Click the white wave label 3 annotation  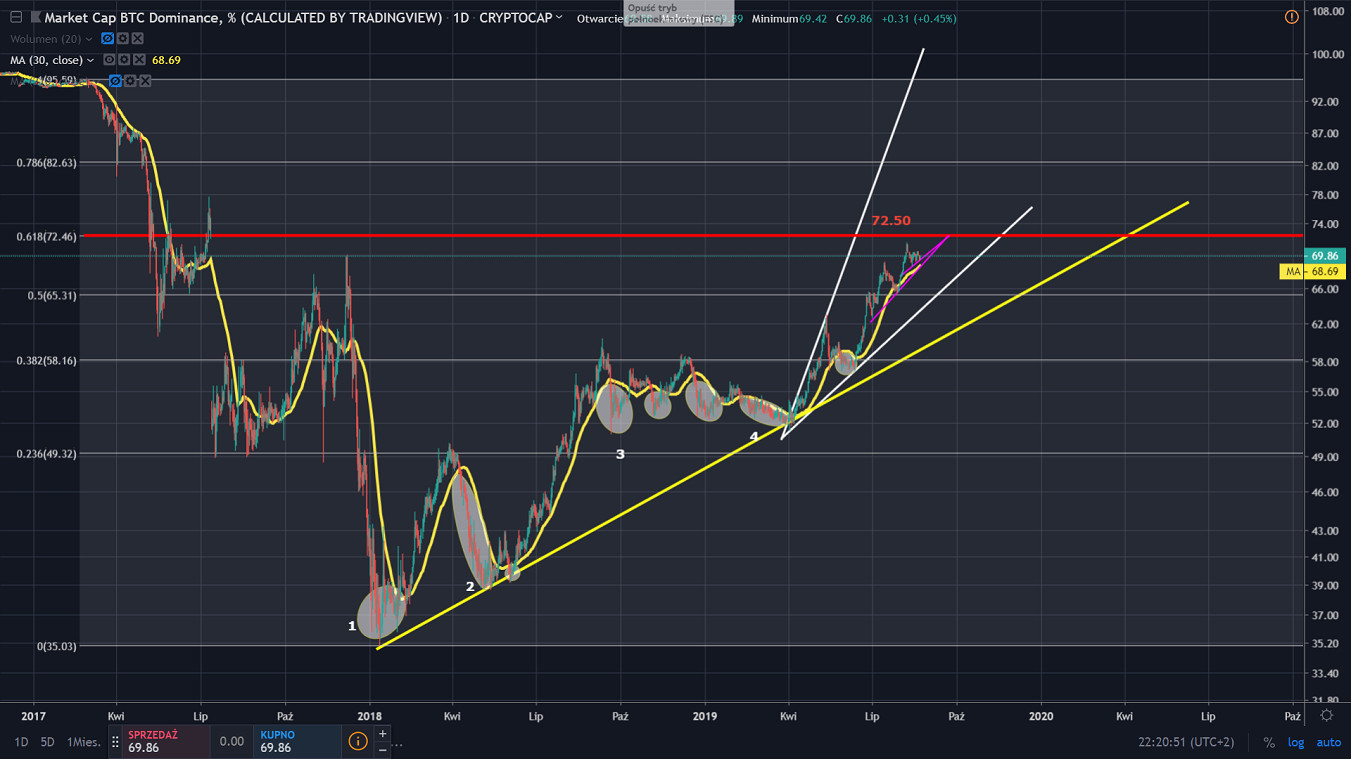620,454
